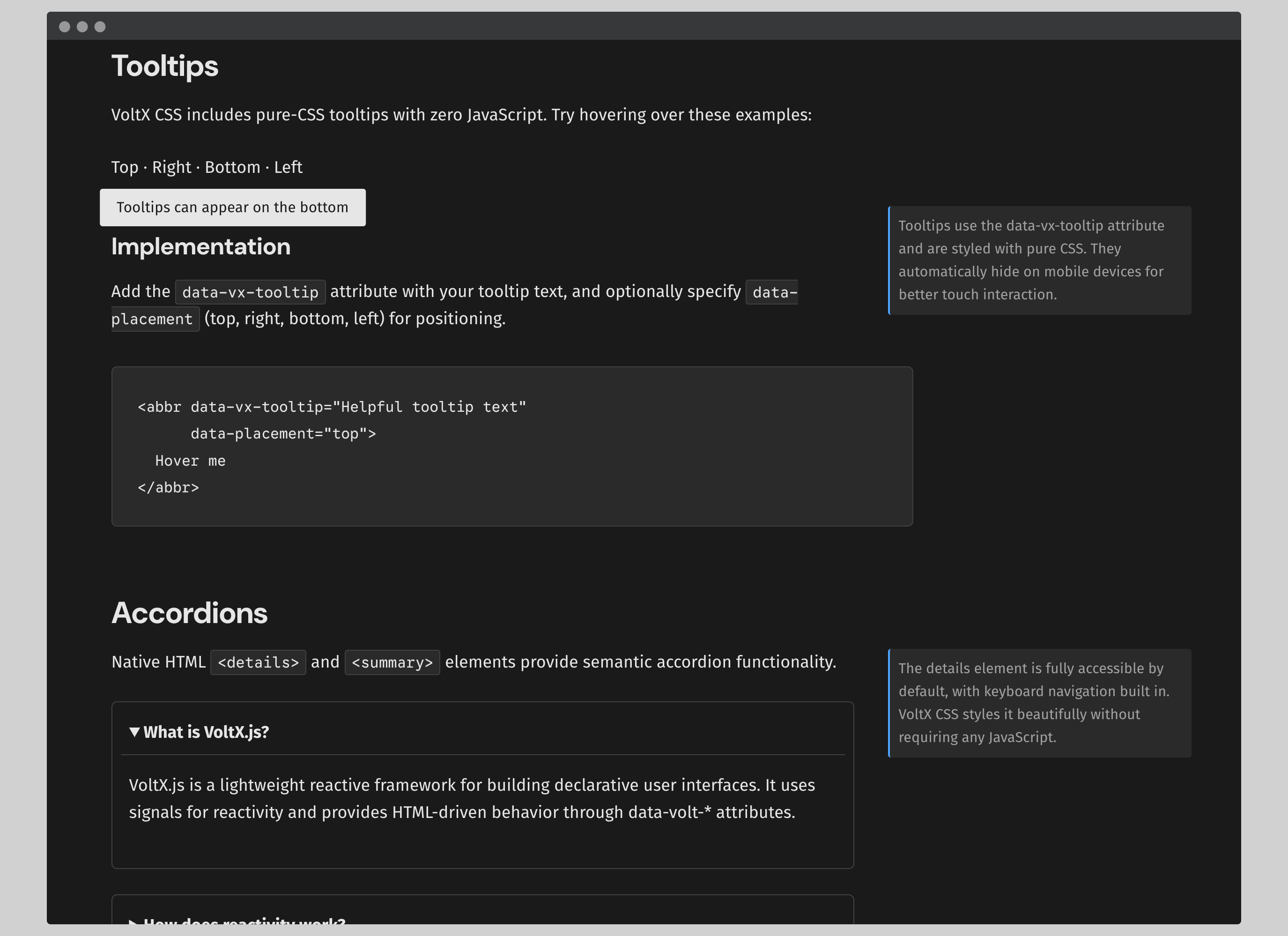Collapse the "What is VoltX.js?" disclosure triangle
This screenshot has height=936, width=1288.
[x=134, y=732]
